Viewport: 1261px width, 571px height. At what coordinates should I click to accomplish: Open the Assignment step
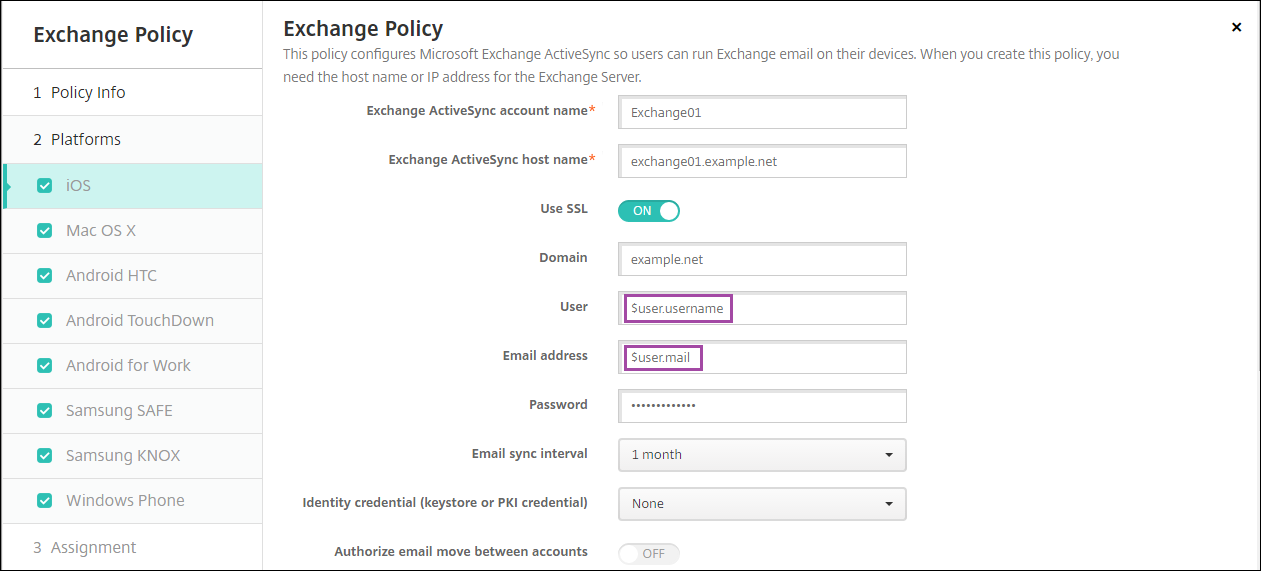click(x=93, y=547)
